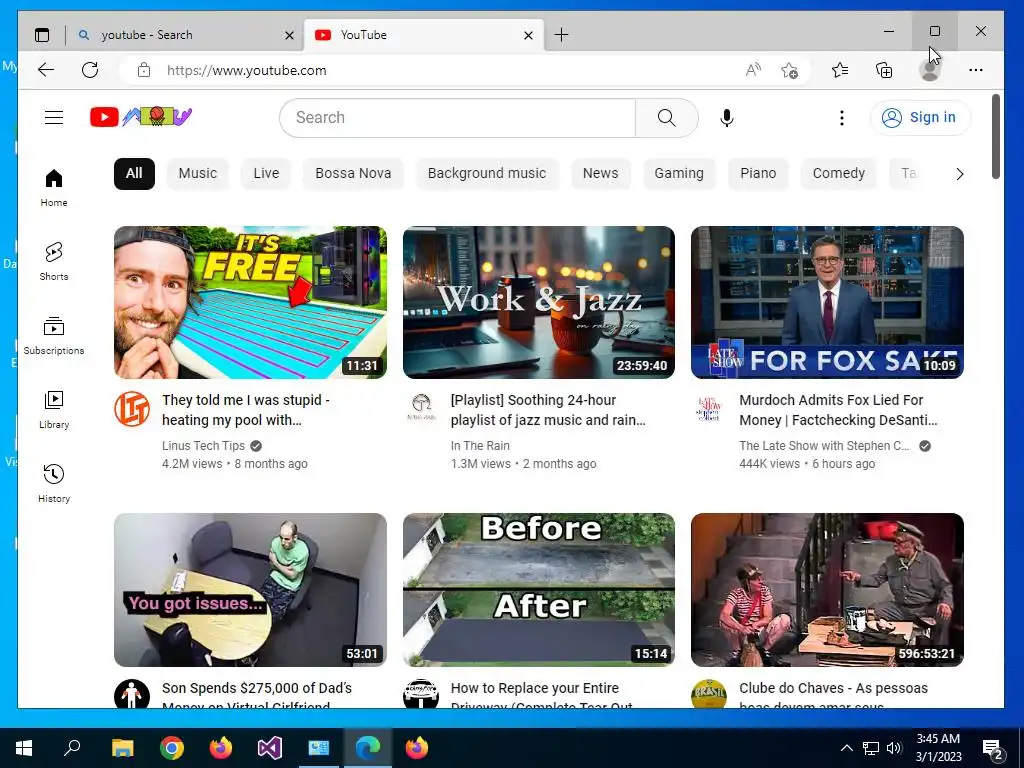The height and width of the screenshot is (768, 1024).
Task: Click the page vertical scrollbar
Action: click(x=995, y=136)
